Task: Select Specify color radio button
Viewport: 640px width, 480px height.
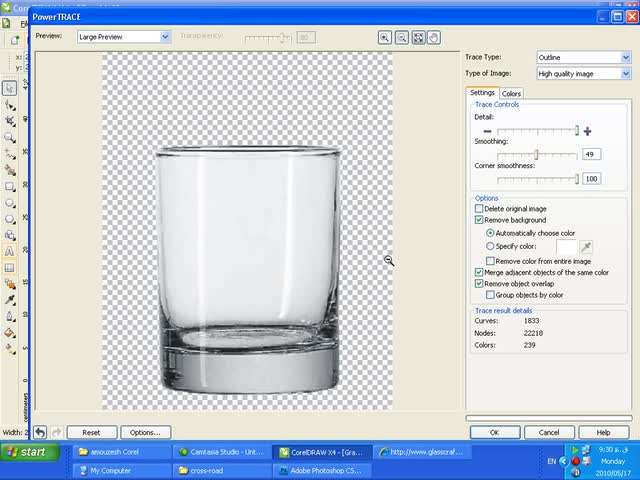Action: pyautogui.click(x=490, y=246)
